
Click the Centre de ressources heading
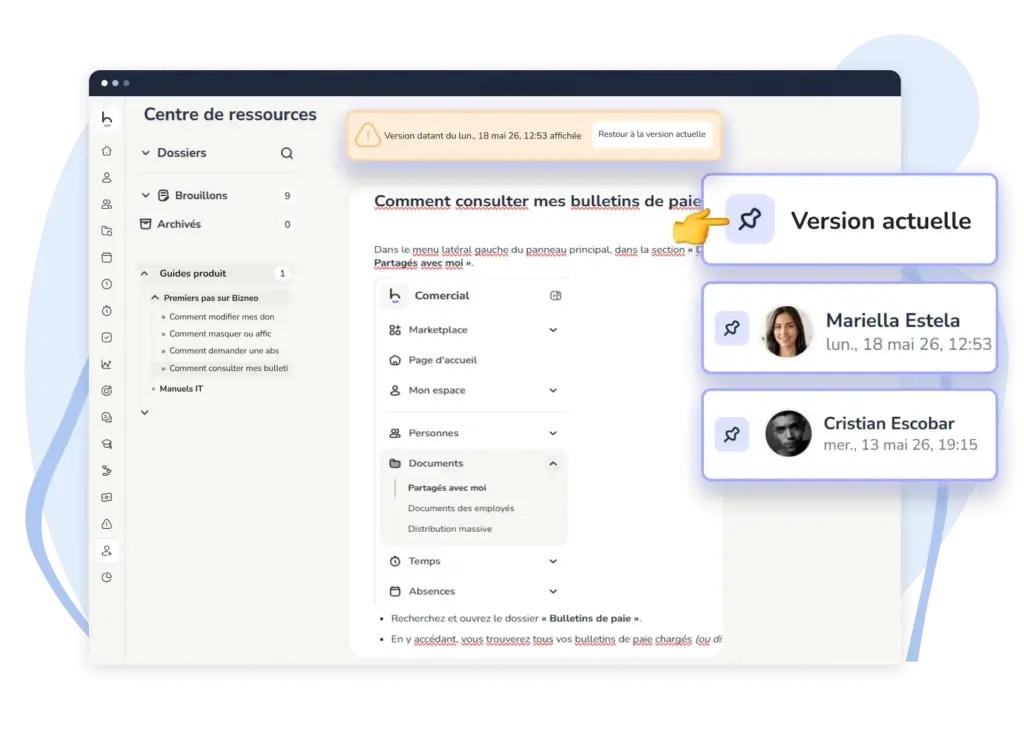230,114
